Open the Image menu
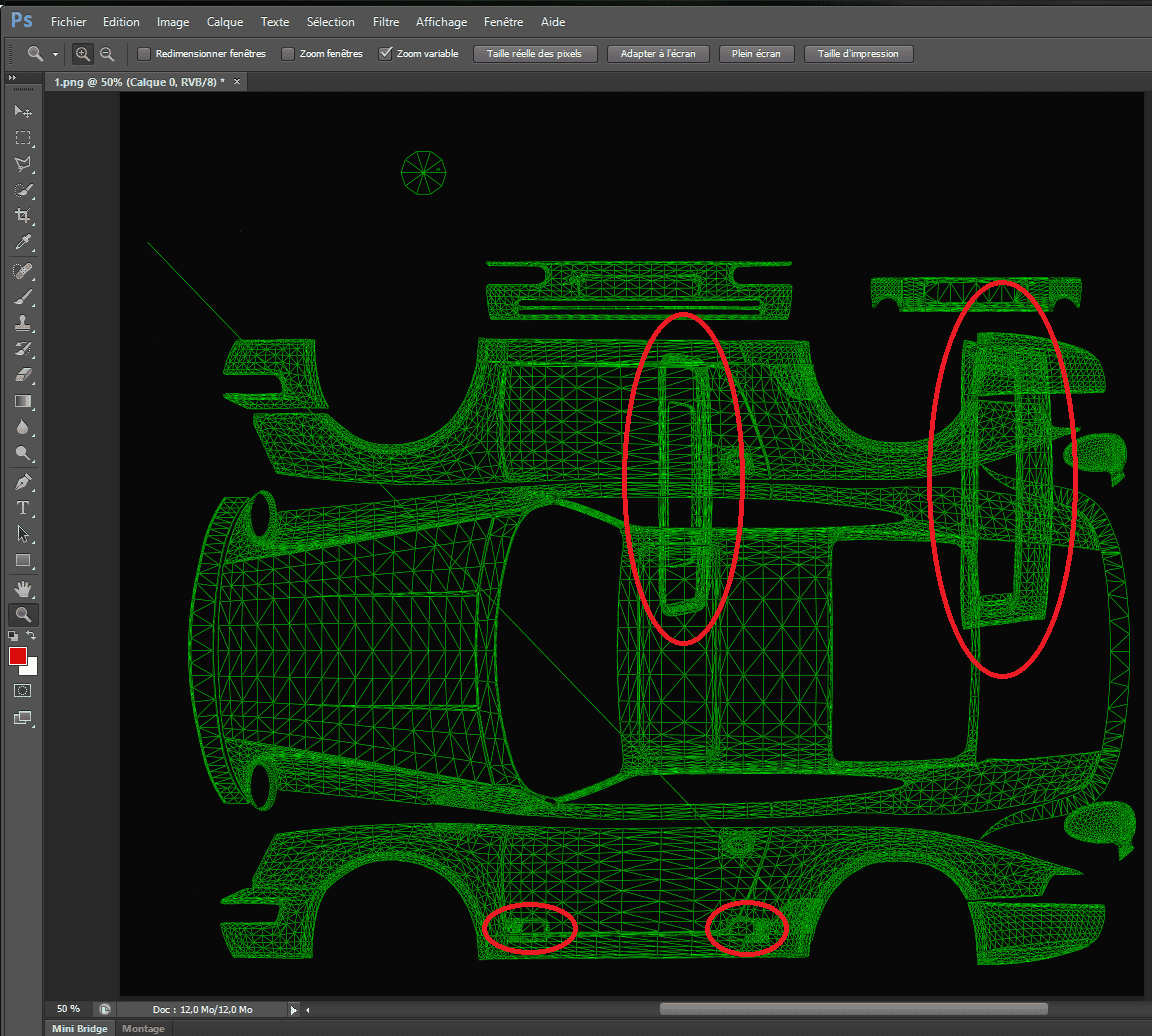1152x1036 pixels. (173, 22)
